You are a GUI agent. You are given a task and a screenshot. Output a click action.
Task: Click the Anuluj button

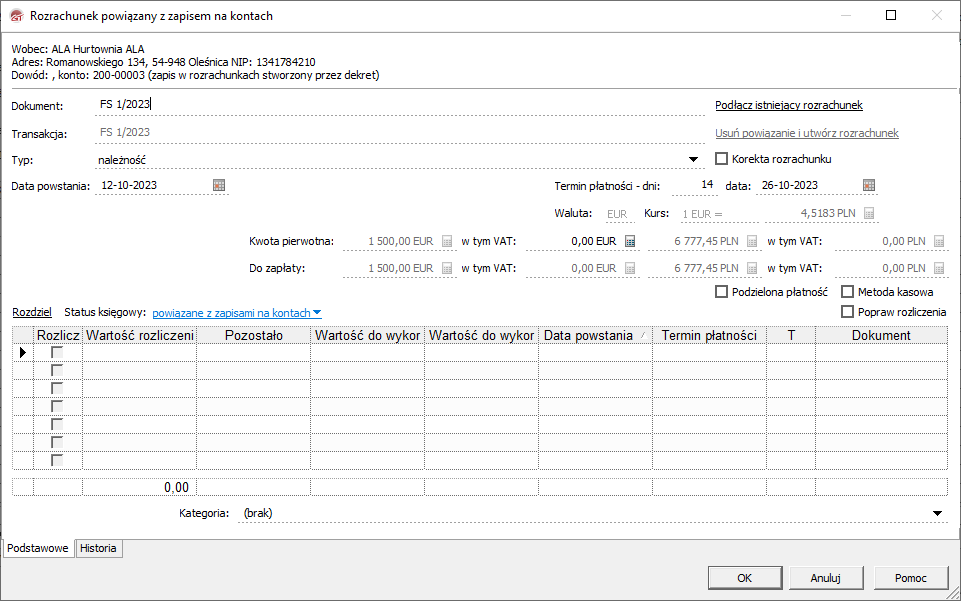coord(826,578)
